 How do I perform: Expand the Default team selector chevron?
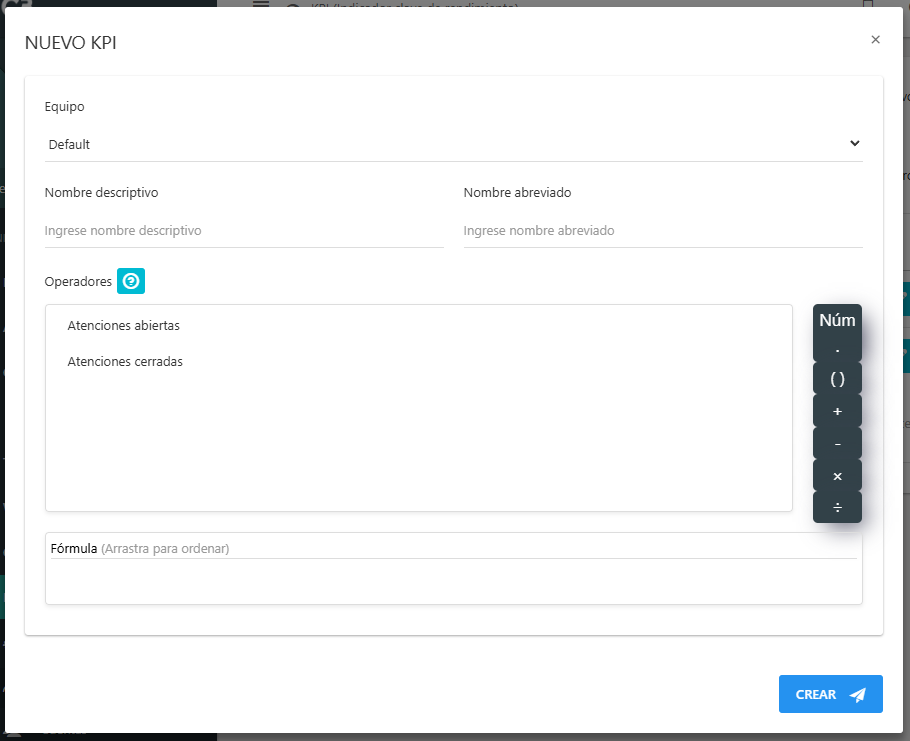click(x=855, y=143)
